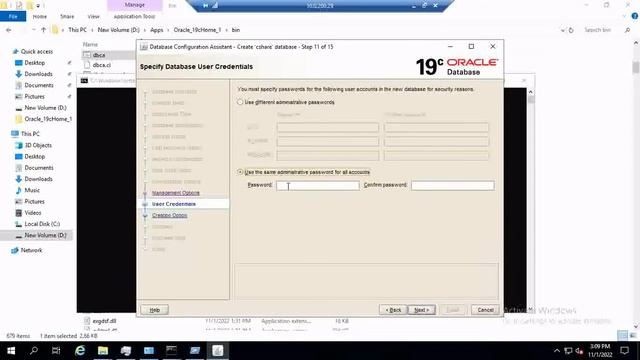Viewport: 640px width, 360px height.
Task: Expand the address bar history dropdown
Action: click(x=562, y=30)
